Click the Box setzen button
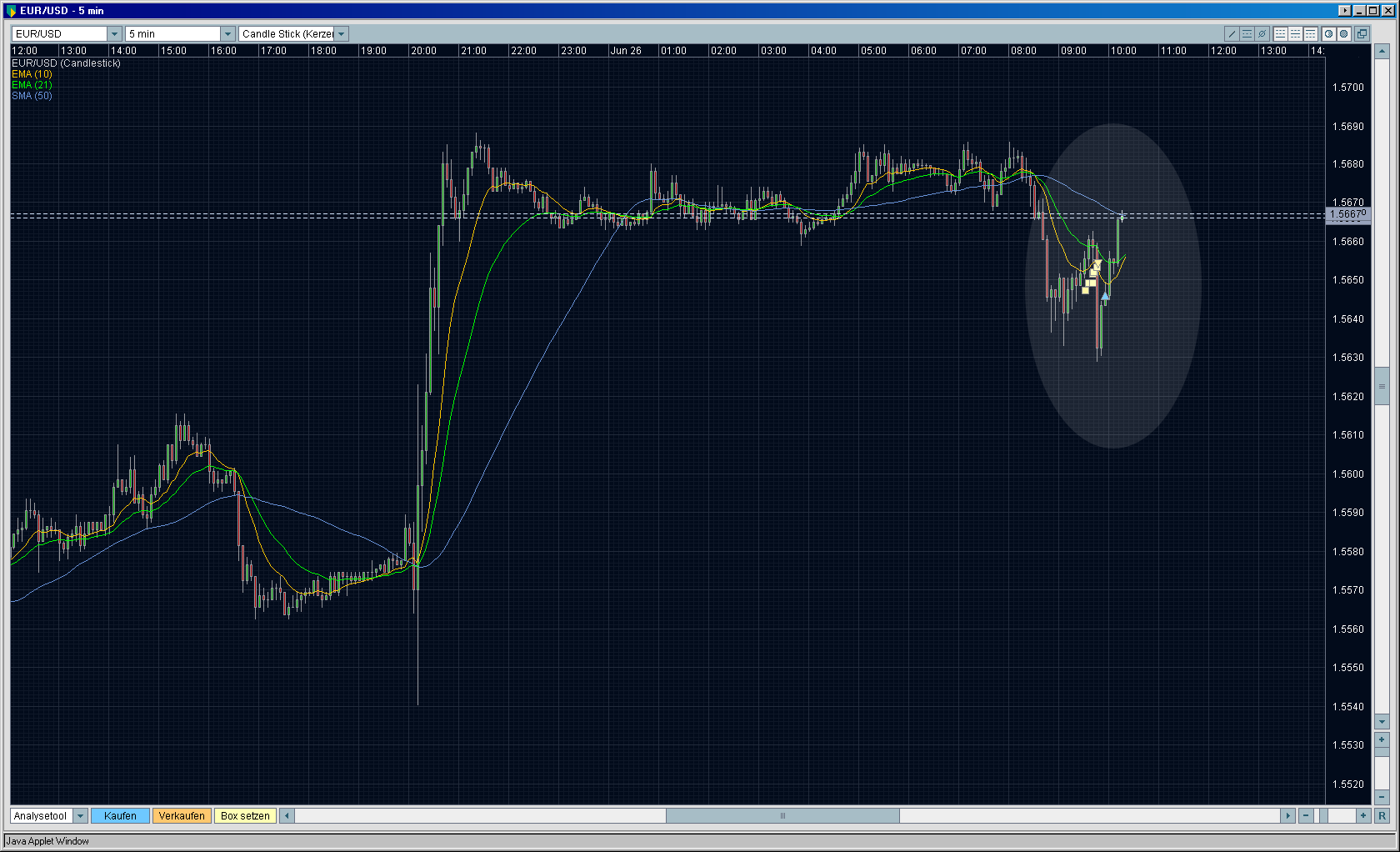1400x852 pixels. [245, 816]
